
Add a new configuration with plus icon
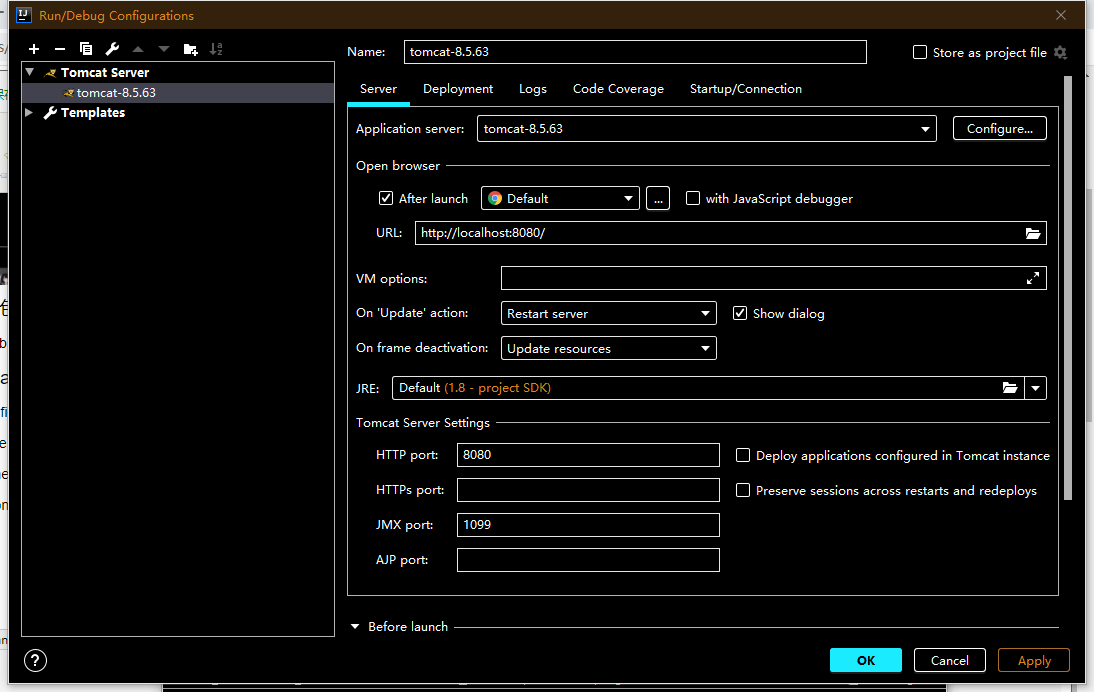tap(34, 49)
